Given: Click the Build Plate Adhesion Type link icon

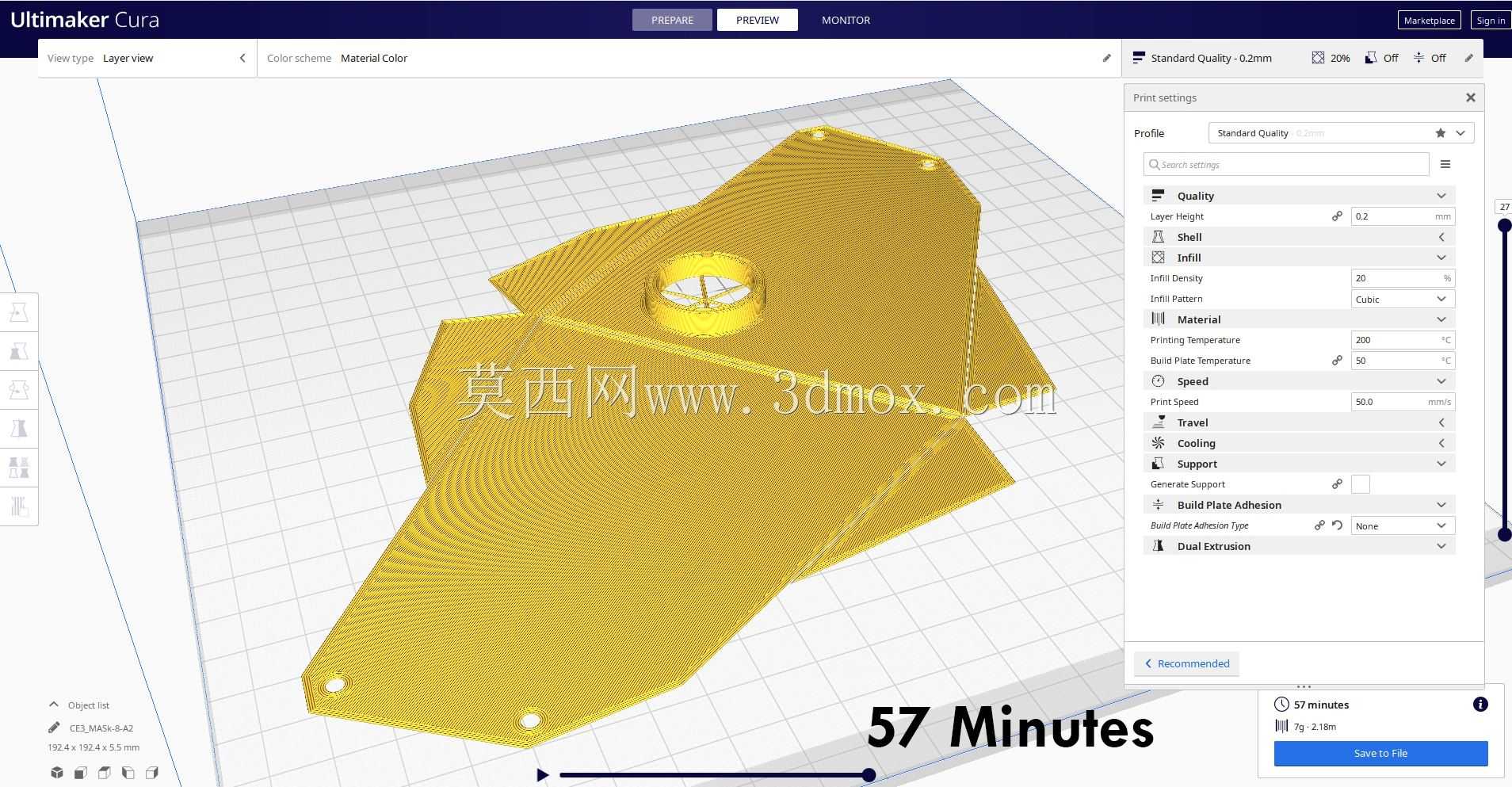Looking at the screenshot, I should [1319, 525].
